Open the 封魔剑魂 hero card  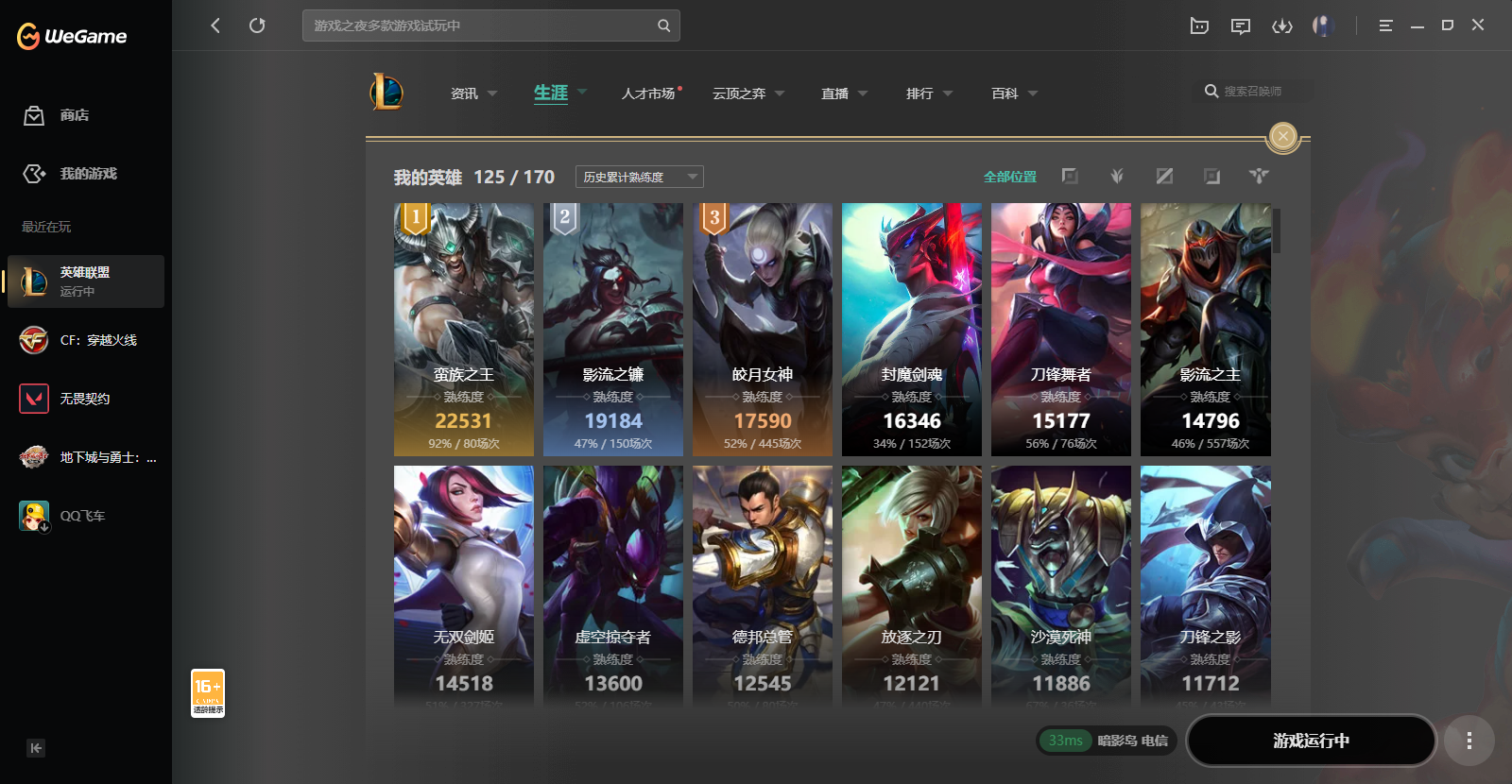912,330
